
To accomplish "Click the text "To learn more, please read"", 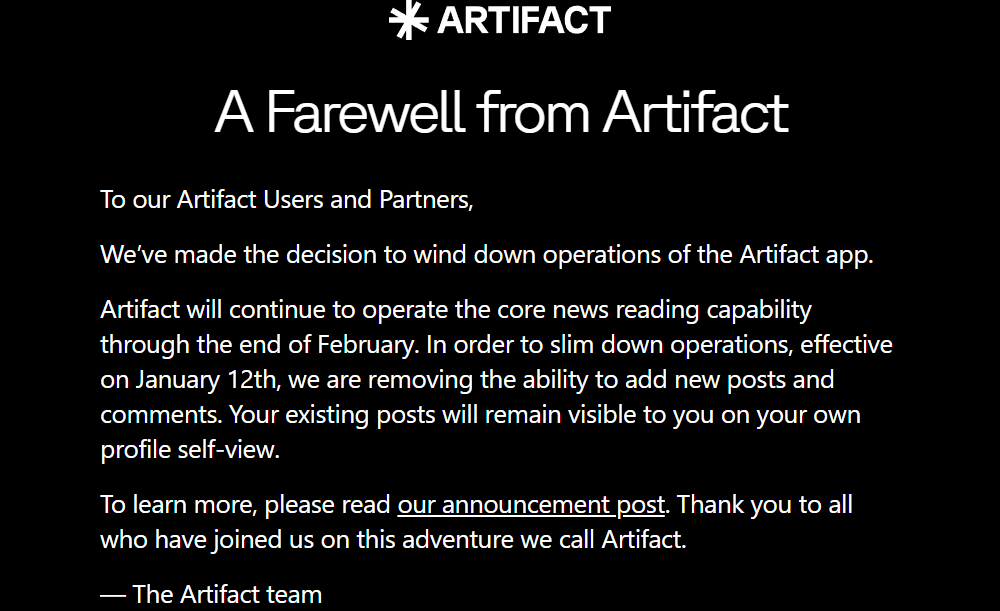I will point(245,505).
